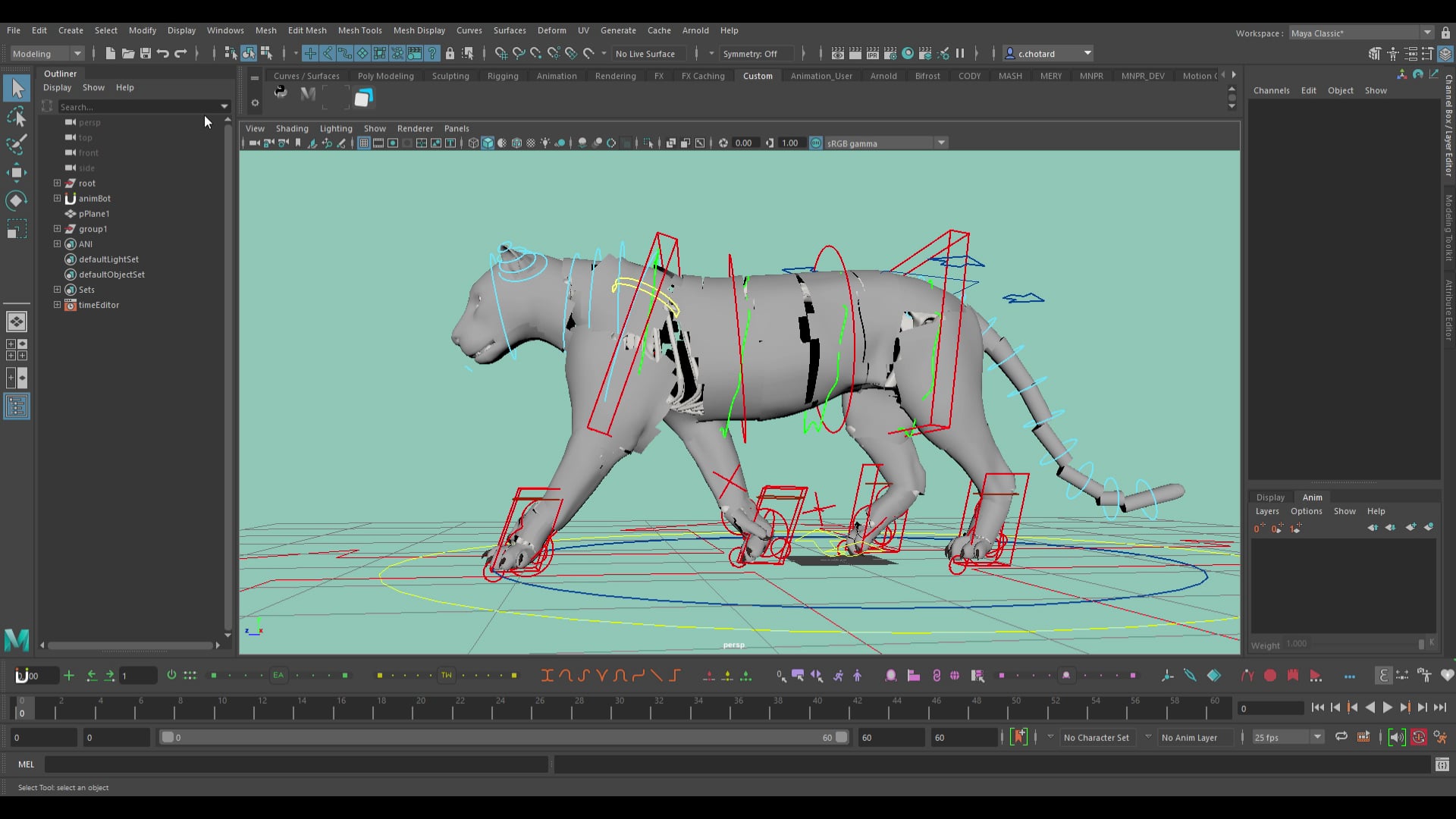Expand the Sets node in Outliner
Screen dimensions: 1456x819
point(57,289)
